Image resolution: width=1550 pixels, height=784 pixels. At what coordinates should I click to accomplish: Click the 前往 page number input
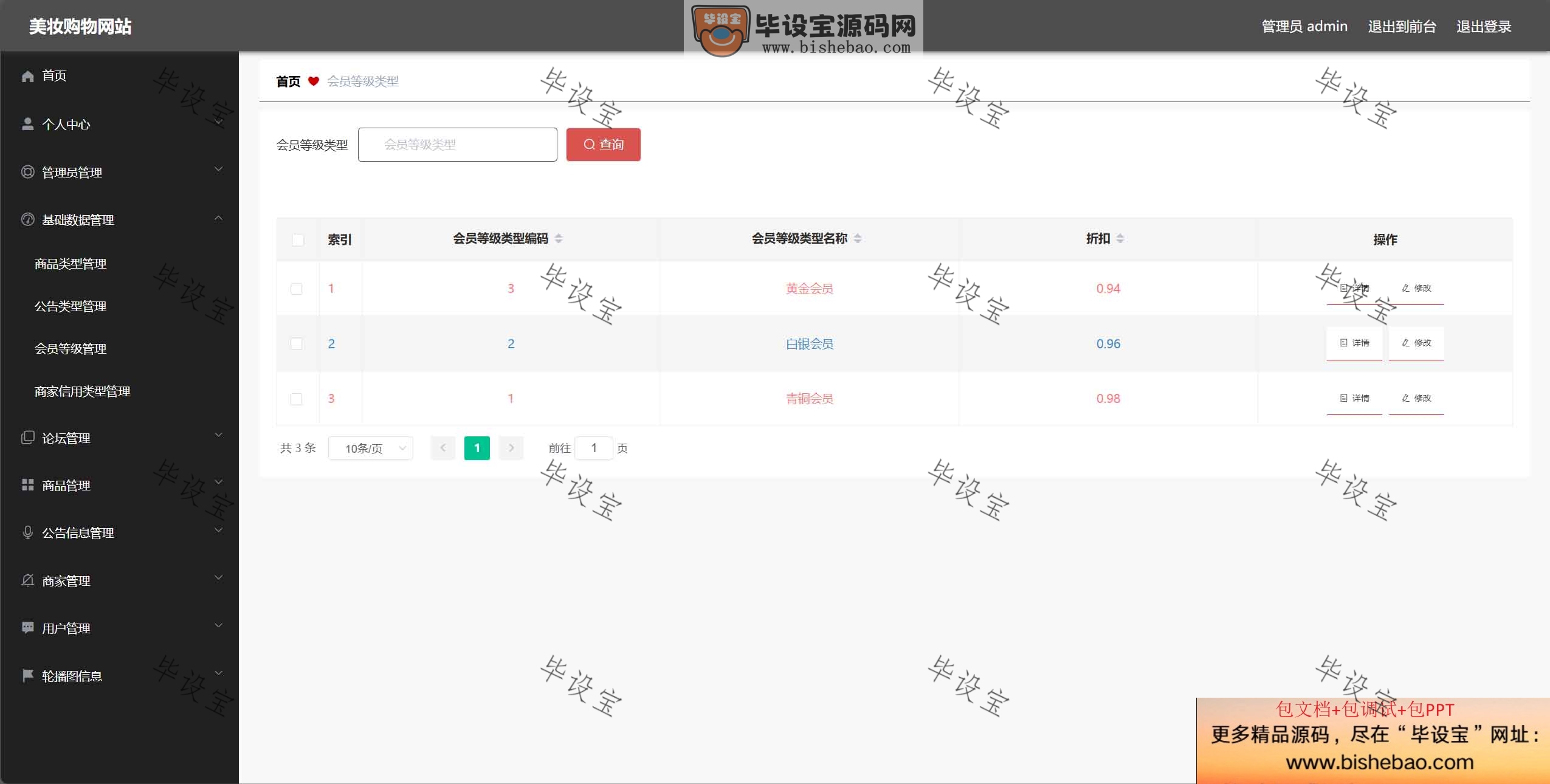coord(594,448)
